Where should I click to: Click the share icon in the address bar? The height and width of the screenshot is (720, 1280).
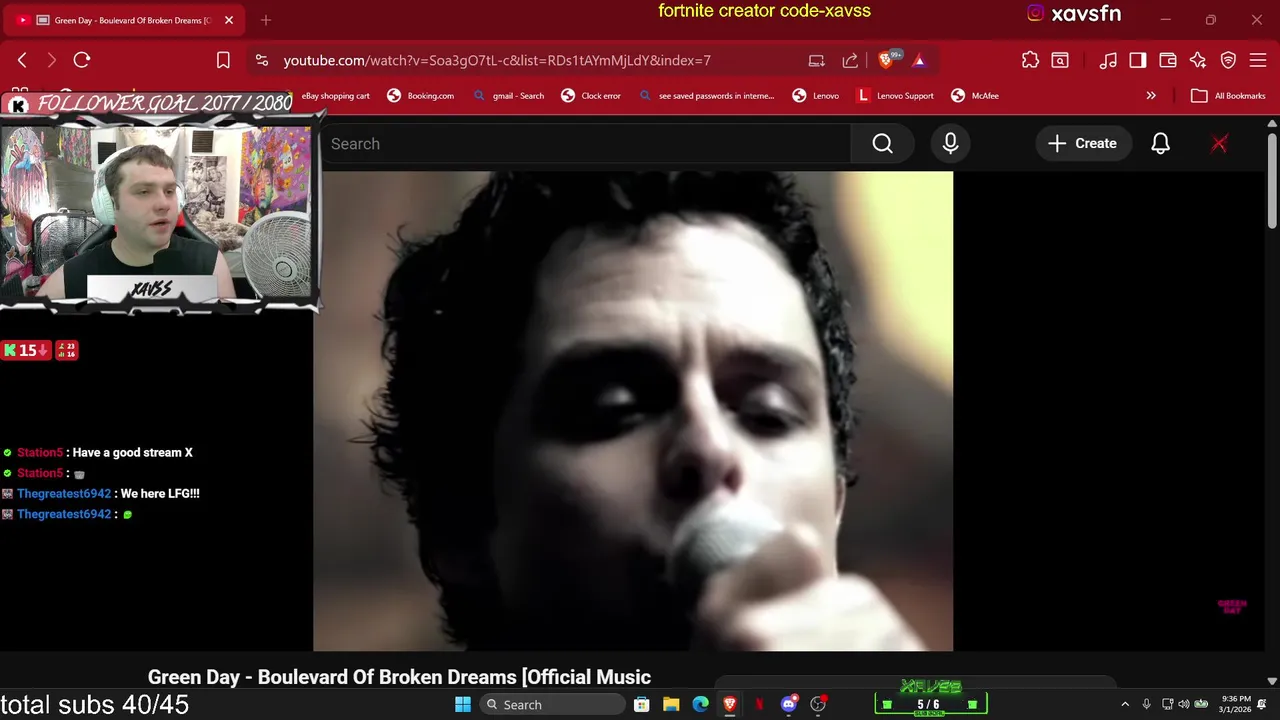tap(850, 60)
